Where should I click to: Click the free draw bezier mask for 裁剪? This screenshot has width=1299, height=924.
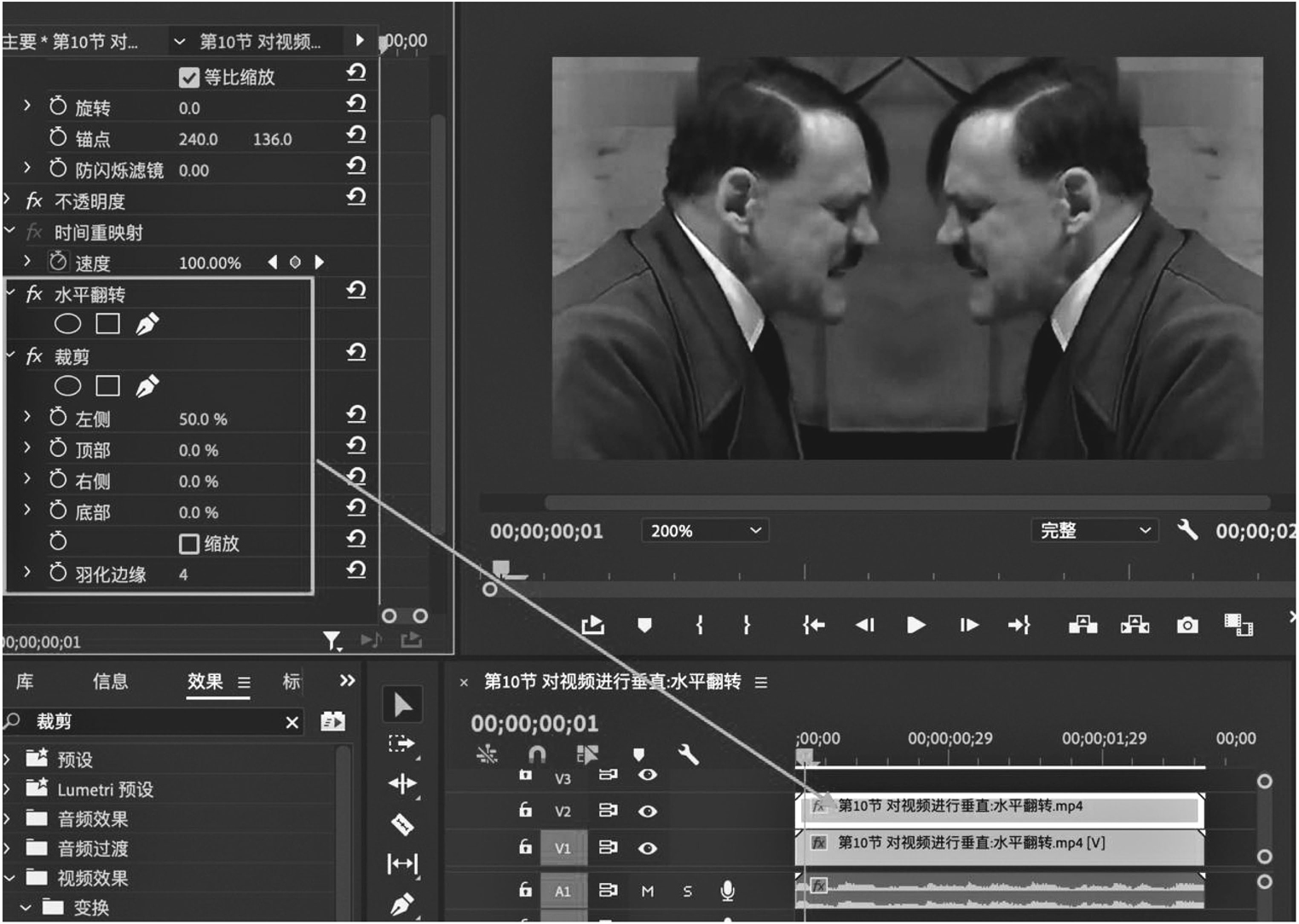tap(147, 386)
